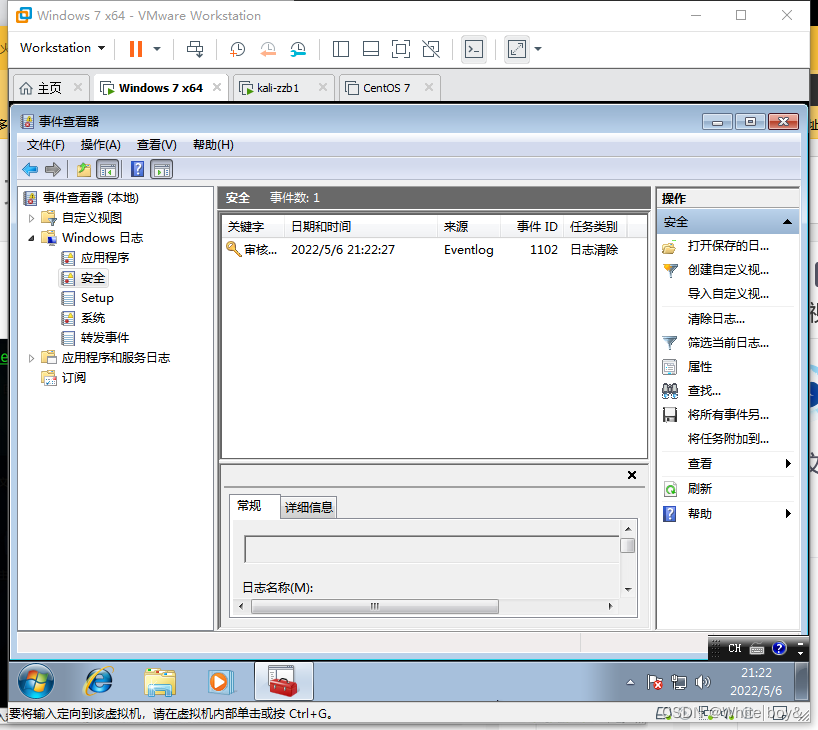Click the up one level folder icon
818x730 pixels.
point(83,169)
